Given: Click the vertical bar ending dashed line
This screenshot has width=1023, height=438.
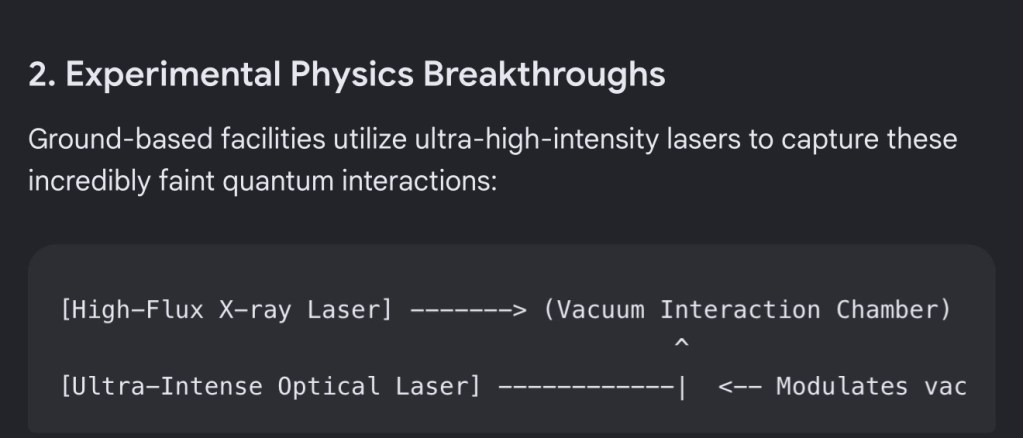Looking at the screenshot, I should point(682,387).
